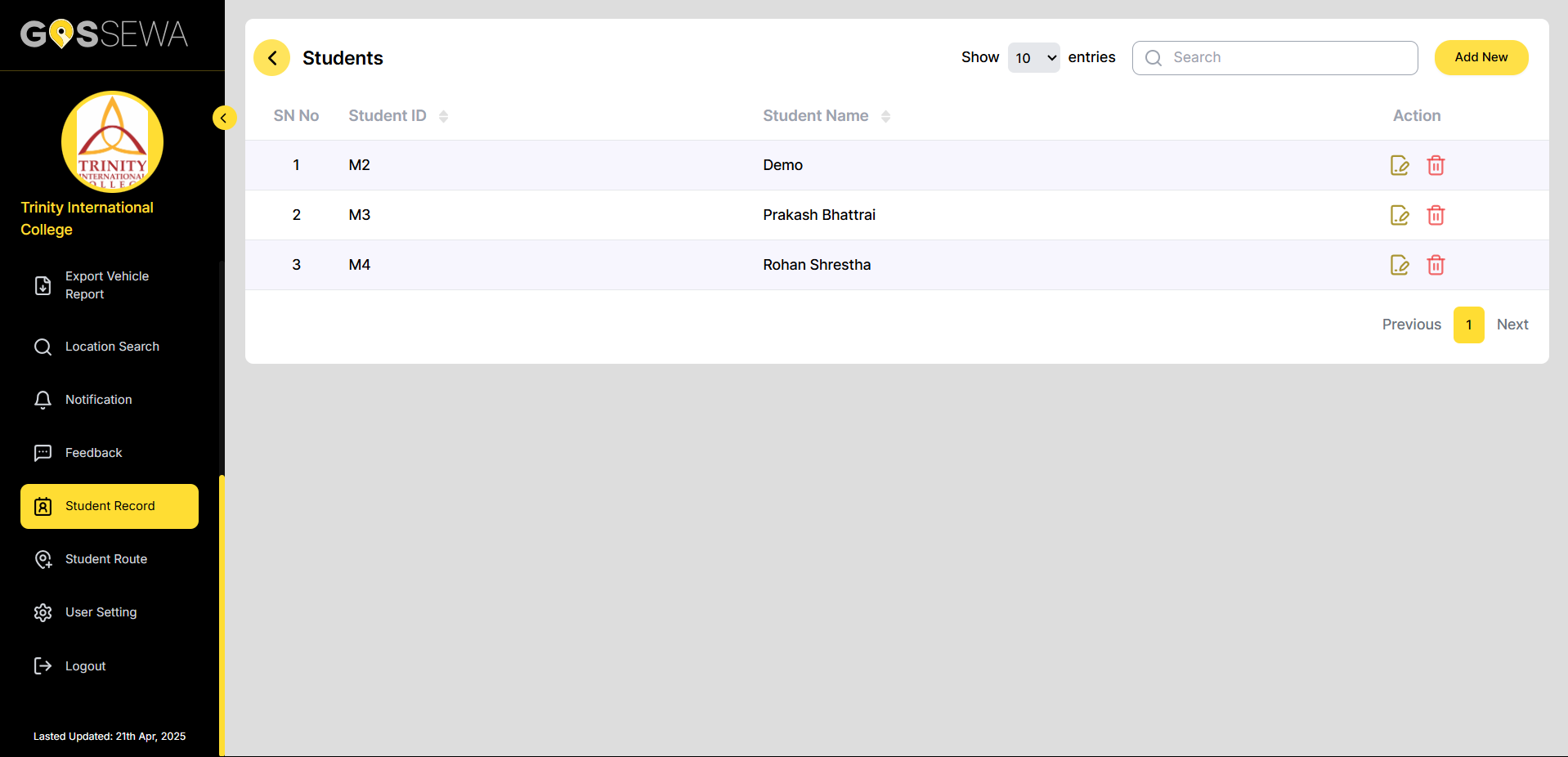Open Student Route menu item

tap(110, 559)
